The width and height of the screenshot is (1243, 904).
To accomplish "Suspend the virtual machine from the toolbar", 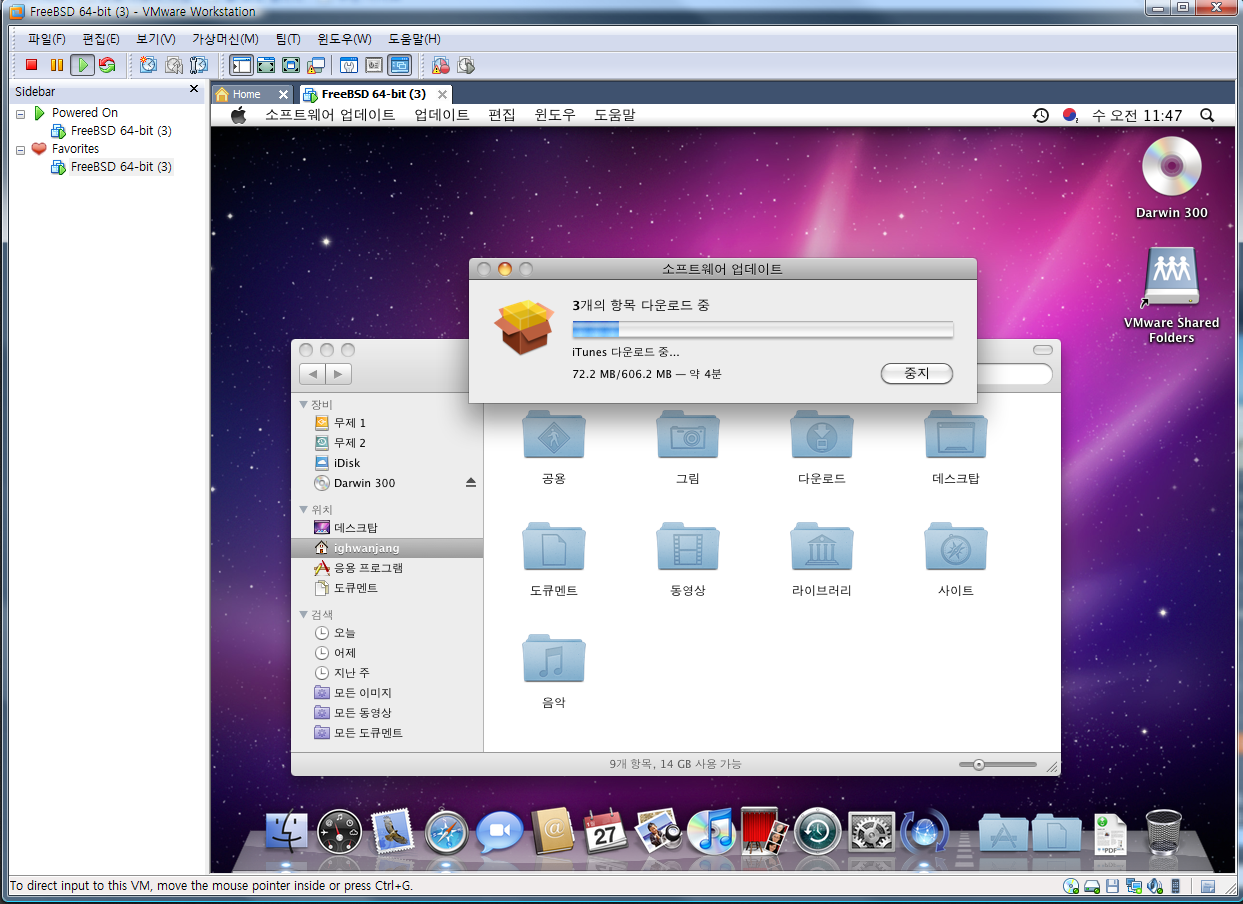I will [57, 64].
